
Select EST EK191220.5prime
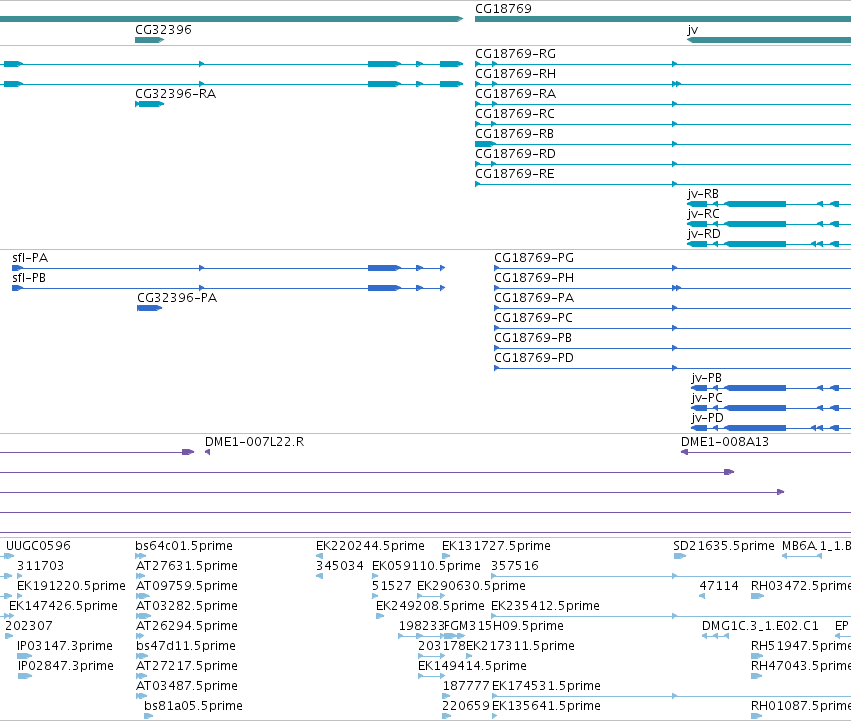71,586
